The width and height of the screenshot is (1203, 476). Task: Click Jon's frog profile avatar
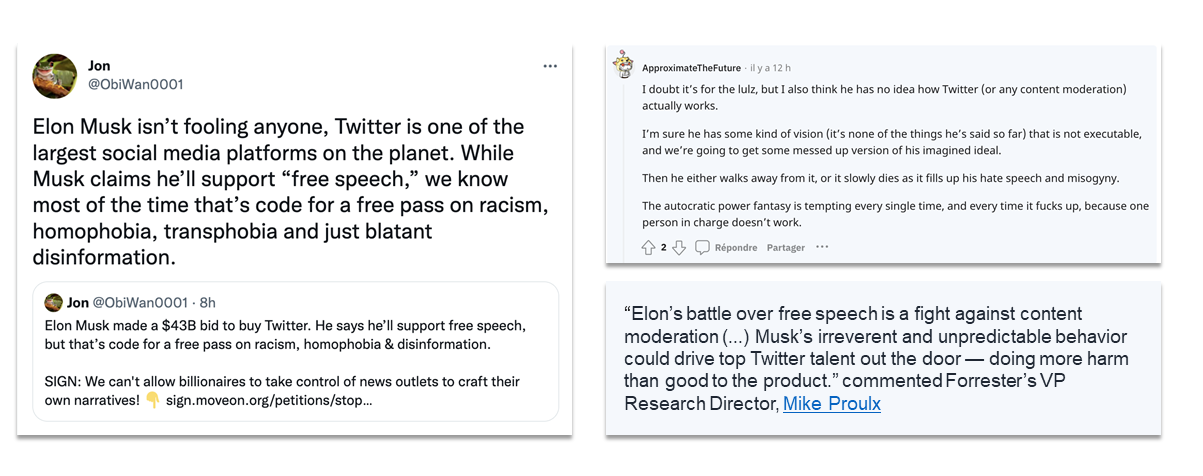(x=55, y=76)
